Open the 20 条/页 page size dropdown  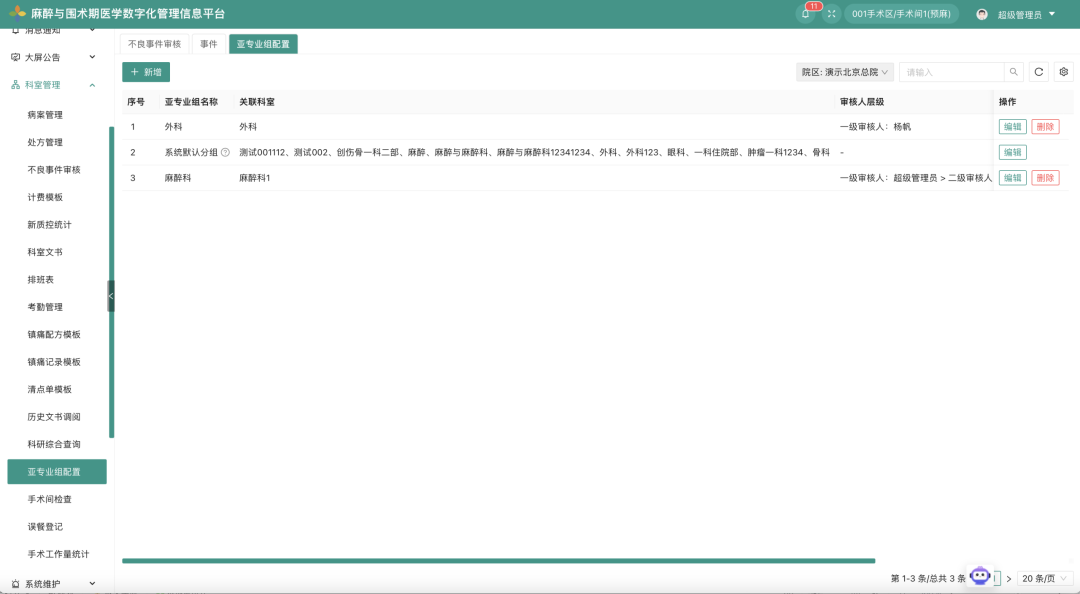(x=1045, y=579)
